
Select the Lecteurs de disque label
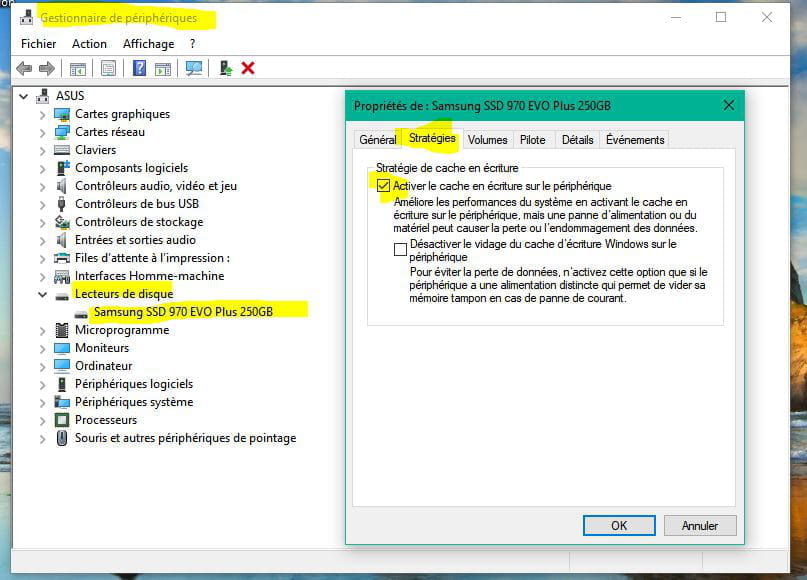click(x=124, y=294)
